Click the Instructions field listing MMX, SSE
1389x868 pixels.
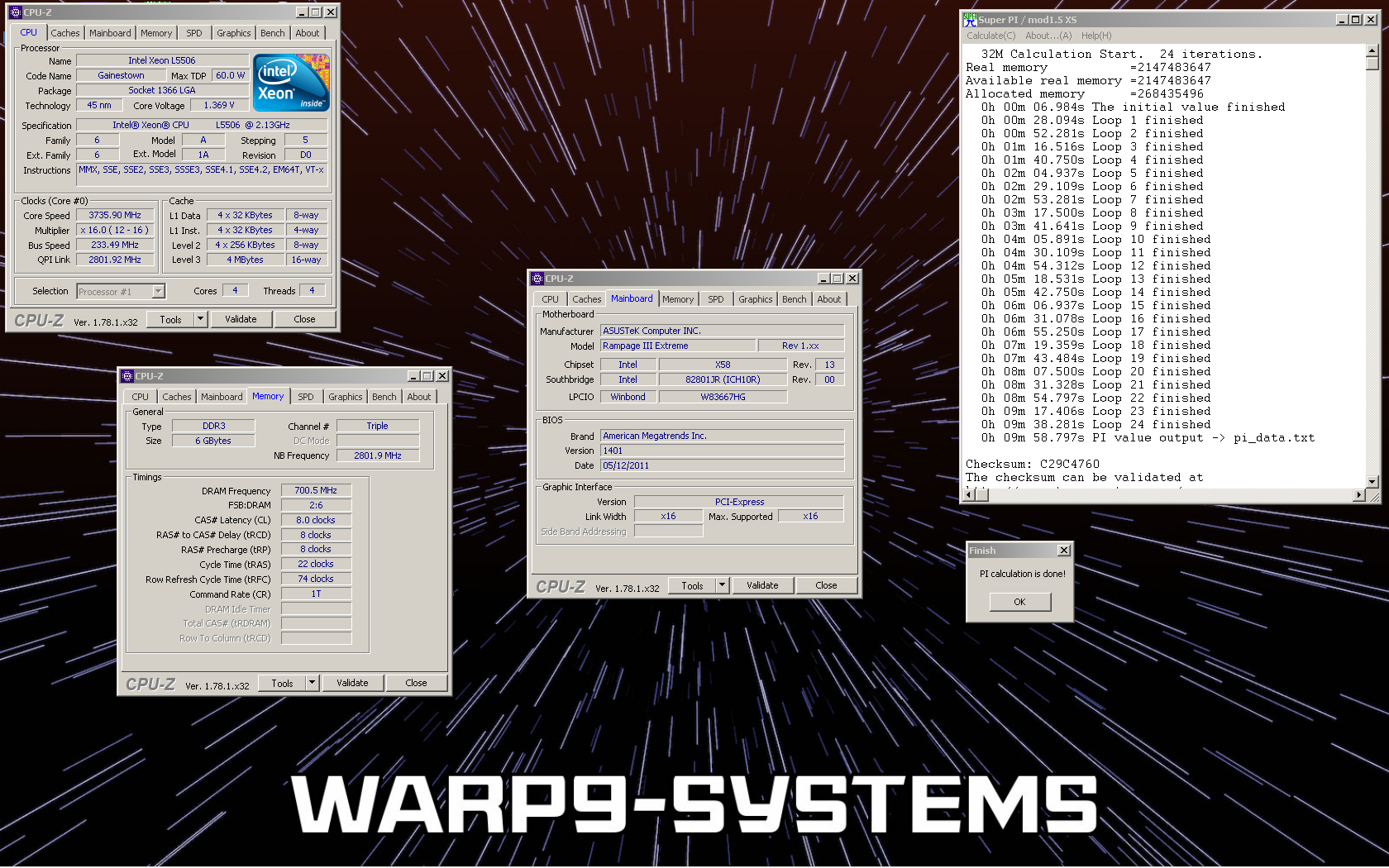coord(203,174)
